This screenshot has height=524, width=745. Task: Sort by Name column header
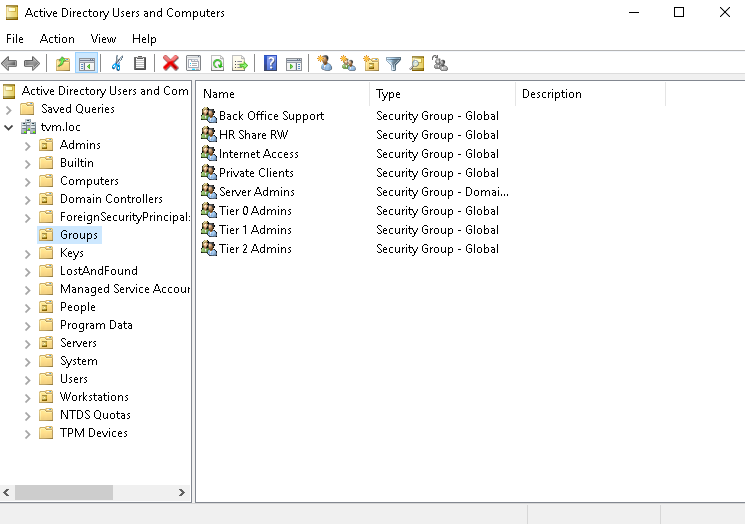tap(283, 94)
